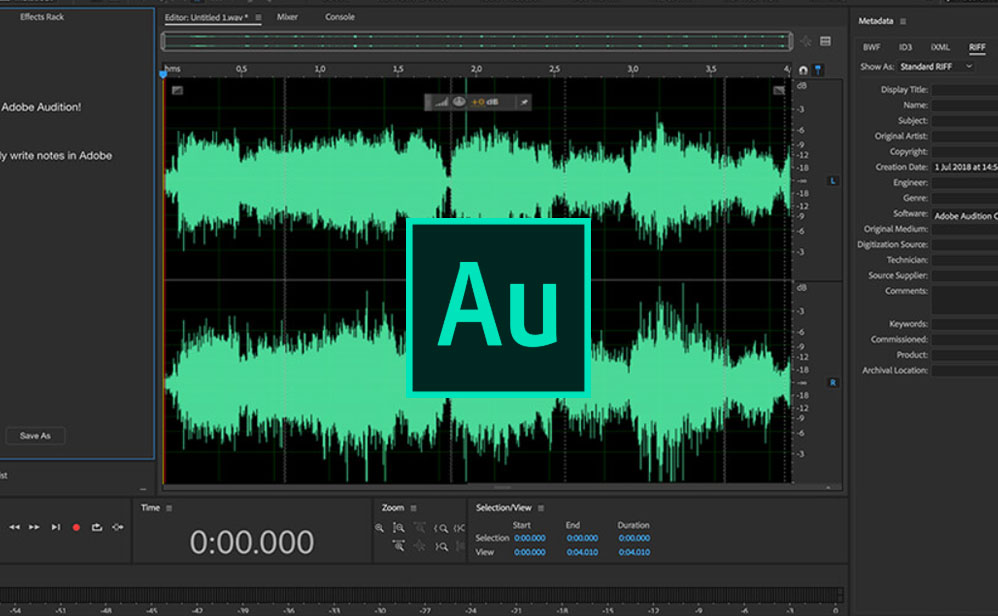Open the Time panel menu
Image resolution: width=998 pixels, height=616 pixels.
pos(170,508)
